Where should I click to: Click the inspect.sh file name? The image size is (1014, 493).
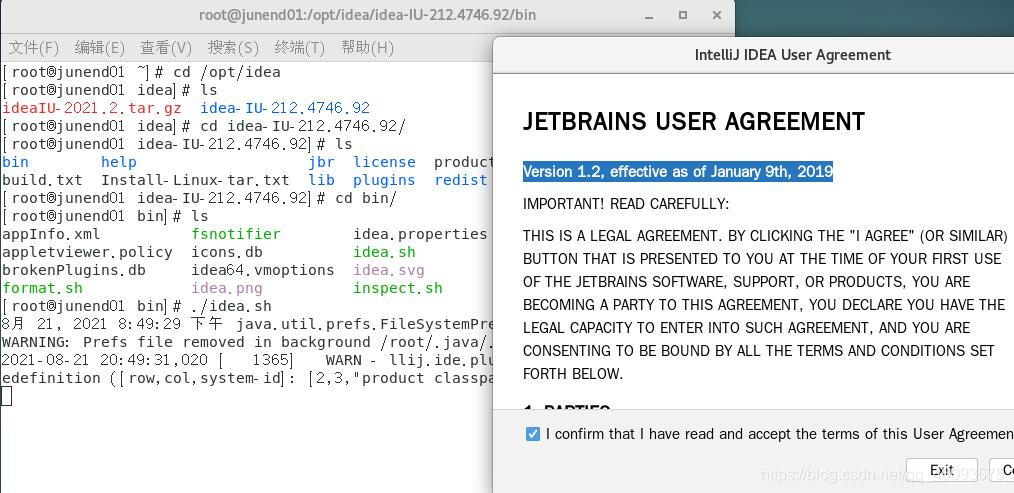[398, 288]
